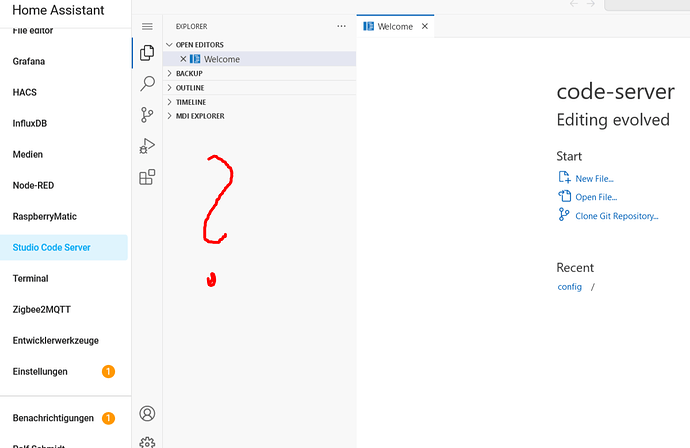Expand the MDI Explorer section
Viewport: 690px width, 448px height.
(259, 116)
